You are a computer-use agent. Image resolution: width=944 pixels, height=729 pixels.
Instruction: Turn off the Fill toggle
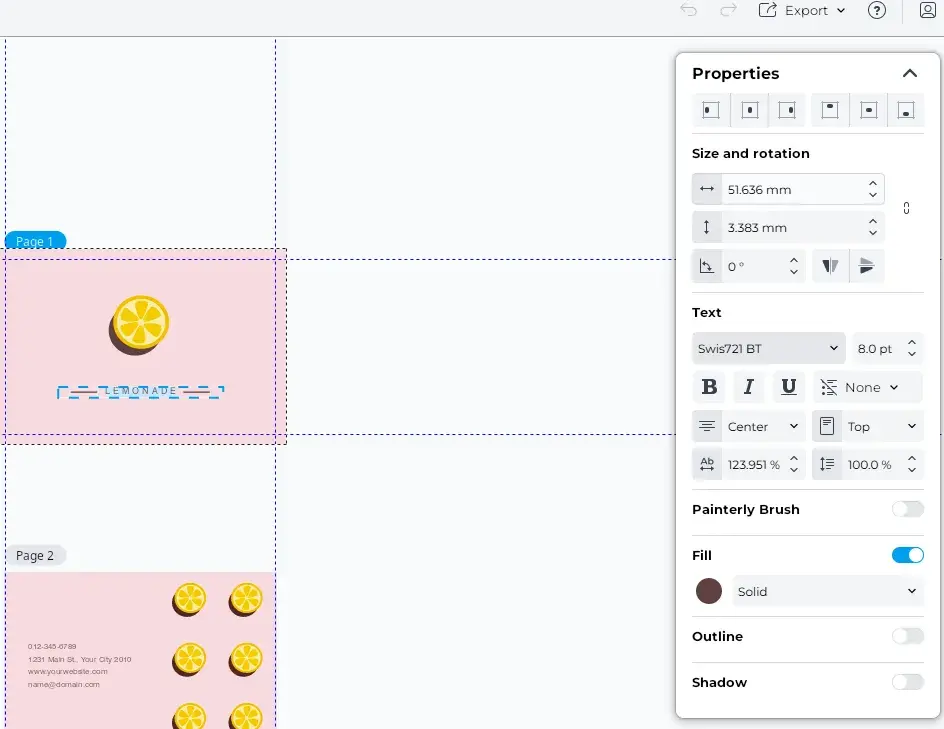[907, 555]
